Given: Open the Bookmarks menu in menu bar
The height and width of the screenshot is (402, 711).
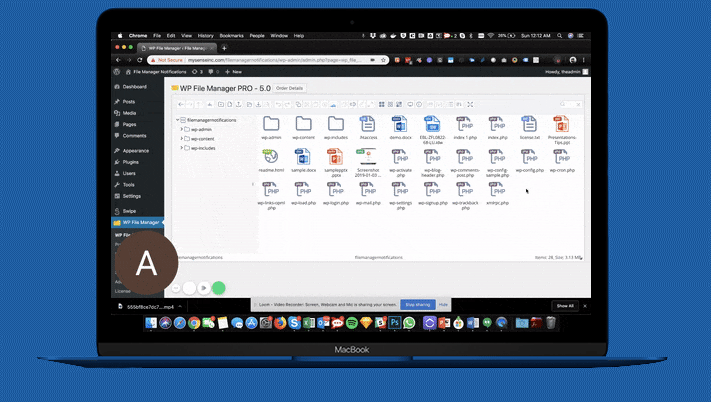Looking at the screenshot, I should click(231, 35).
